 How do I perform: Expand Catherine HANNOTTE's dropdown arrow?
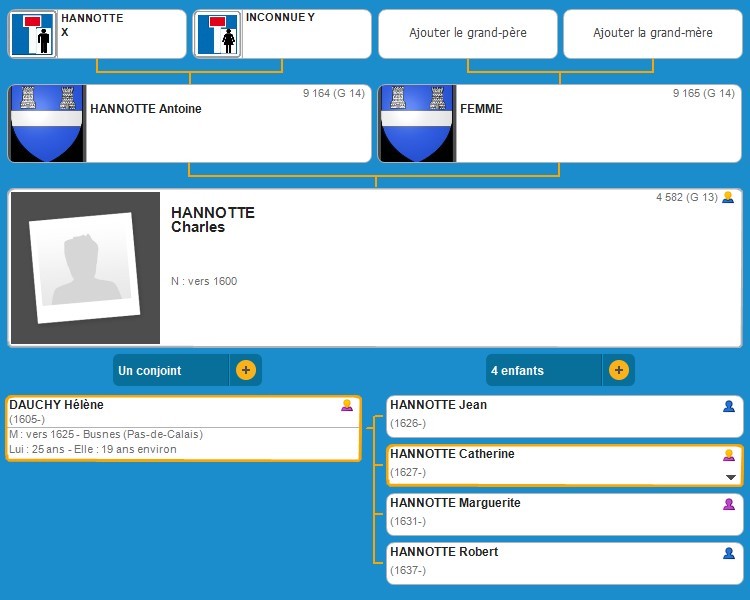click(x=730, y=477)
